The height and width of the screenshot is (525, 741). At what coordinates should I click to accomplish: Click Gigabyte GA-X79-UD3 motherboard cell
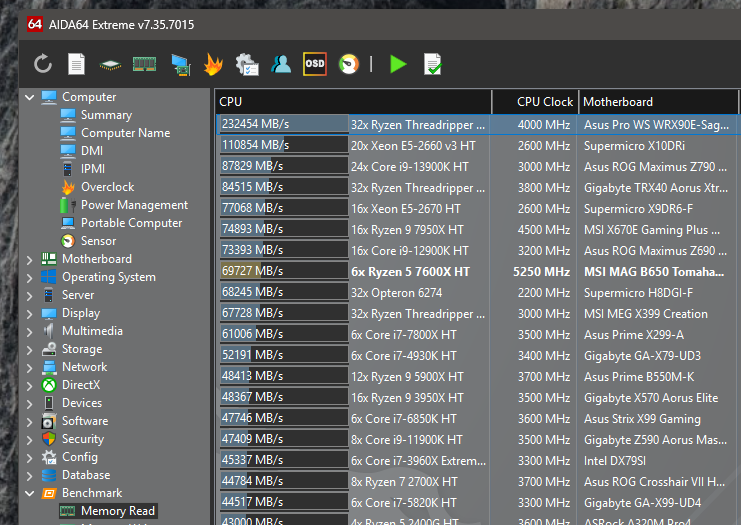point(642,355)
